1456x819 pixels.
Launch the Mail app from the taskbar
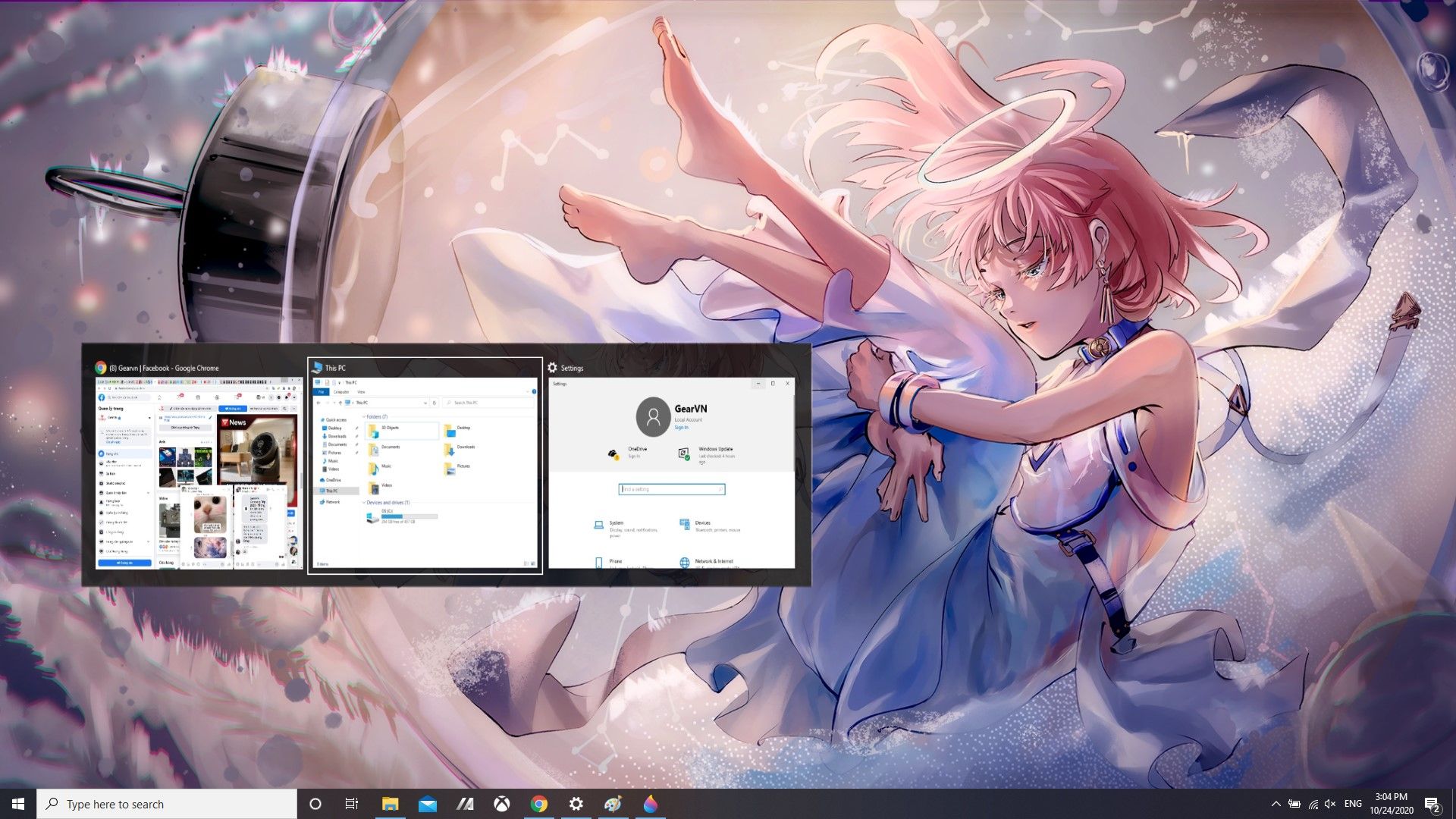click(x=427, y=804)
